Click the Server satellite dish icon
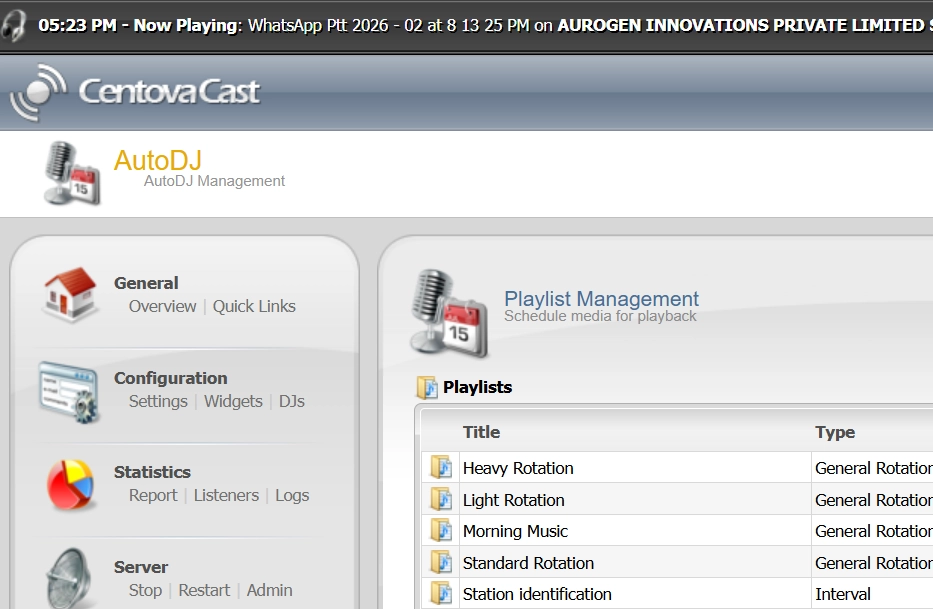Image resolution: width=933 pixels, height=609 pixels. [70, 578]
